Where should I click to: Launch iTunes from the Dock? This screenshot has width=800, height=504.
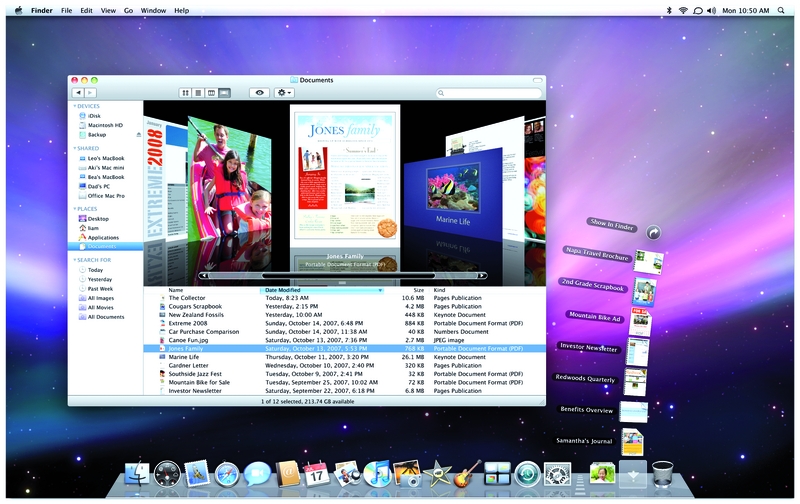(377, 473)
